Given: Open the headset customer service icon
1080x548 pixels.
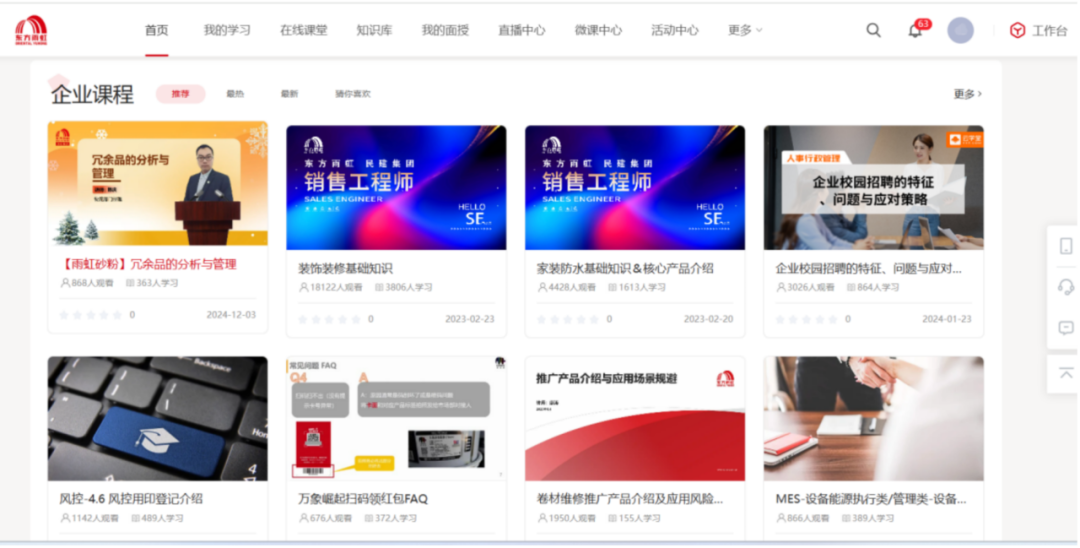Looking at the screenshot, I should pos(1066,287).
